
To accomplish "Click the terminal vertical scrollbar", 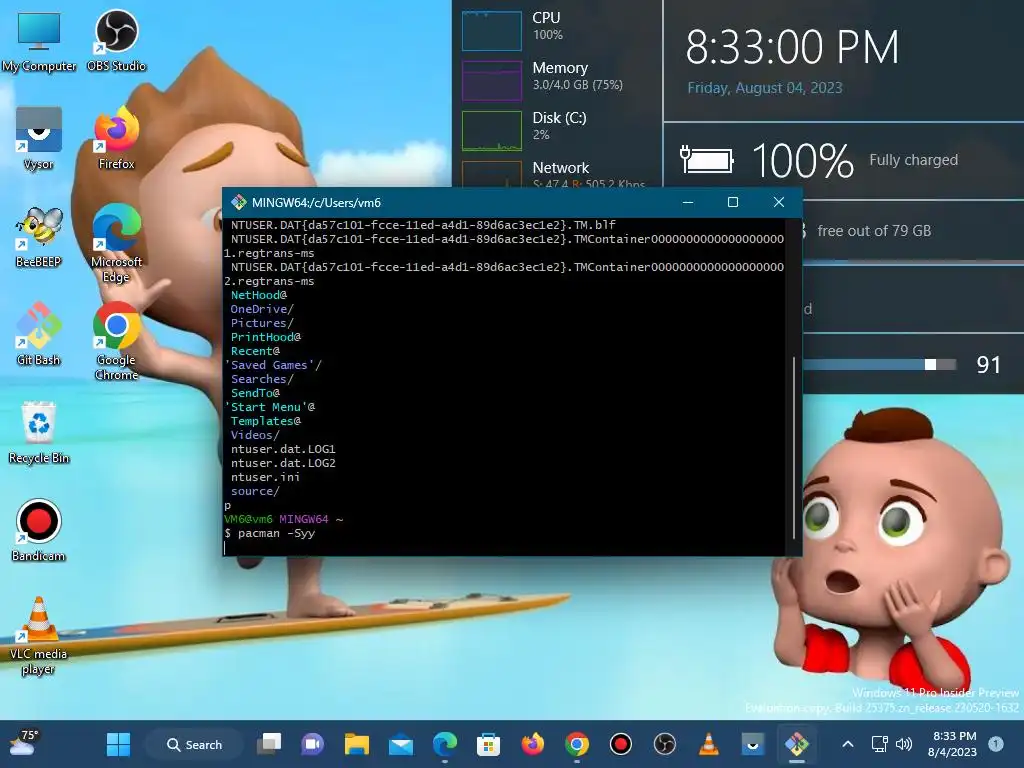I will (x=793, y=448).
